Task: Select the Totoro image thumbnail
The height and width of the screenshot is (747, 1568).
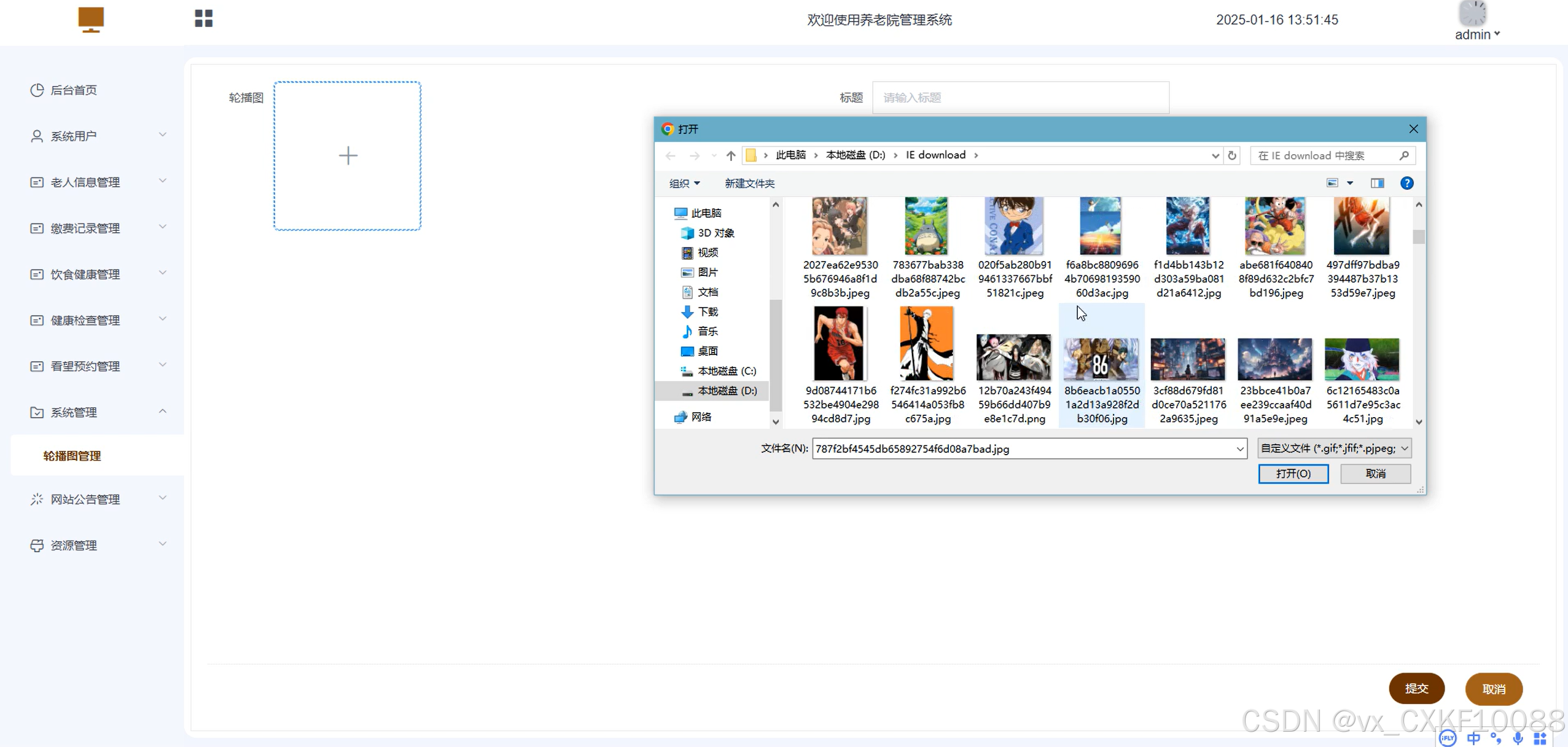Action: point(926,226)
